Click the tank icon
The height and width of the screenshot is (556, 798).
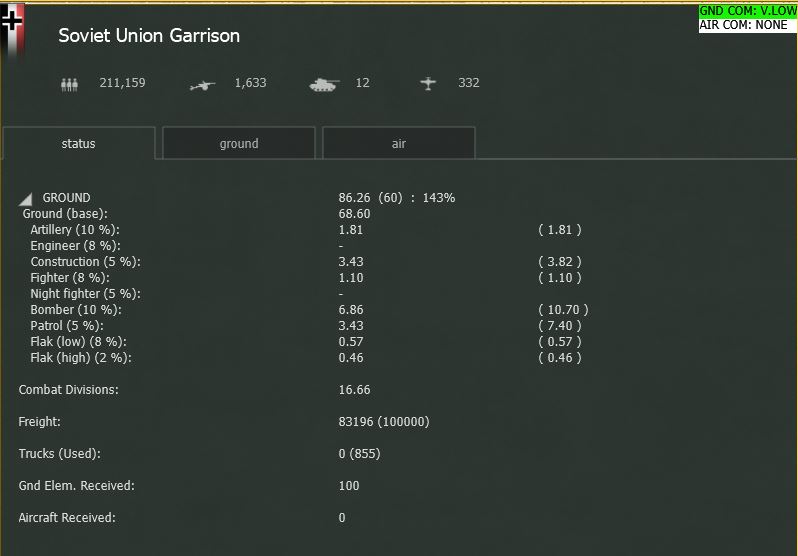324,85
